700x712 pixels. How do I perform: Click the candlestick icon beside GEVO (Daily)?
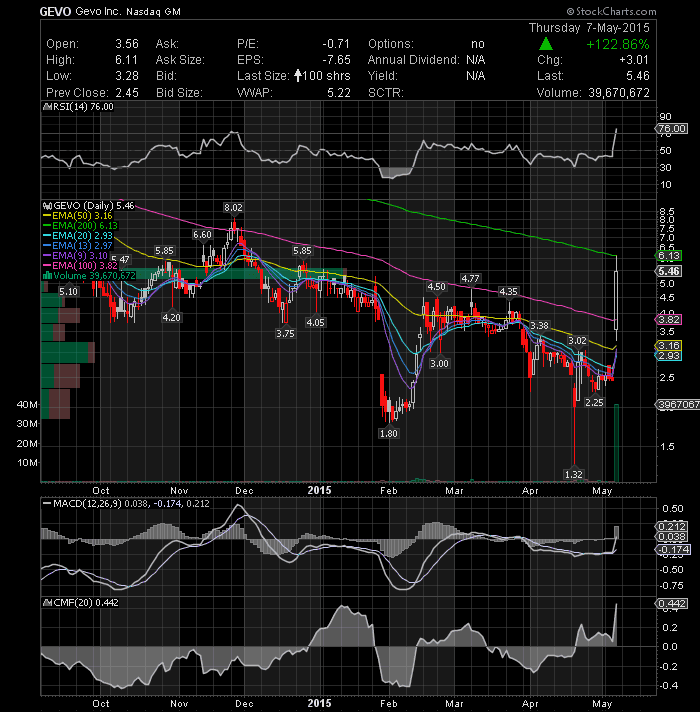[47, 206]
